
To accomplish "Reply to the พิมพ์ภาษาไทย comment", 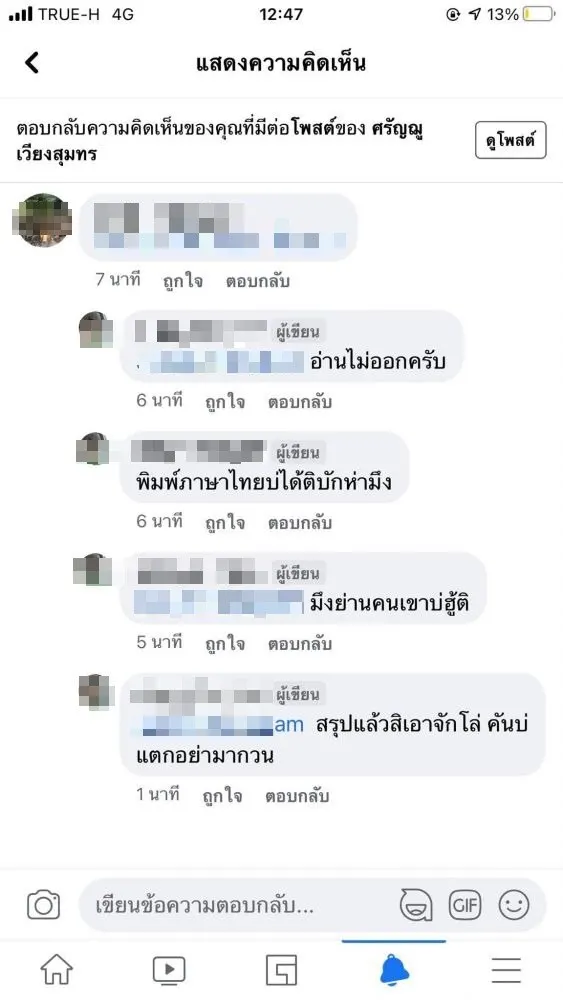I will pyautogui.click(x=300, y=524).
